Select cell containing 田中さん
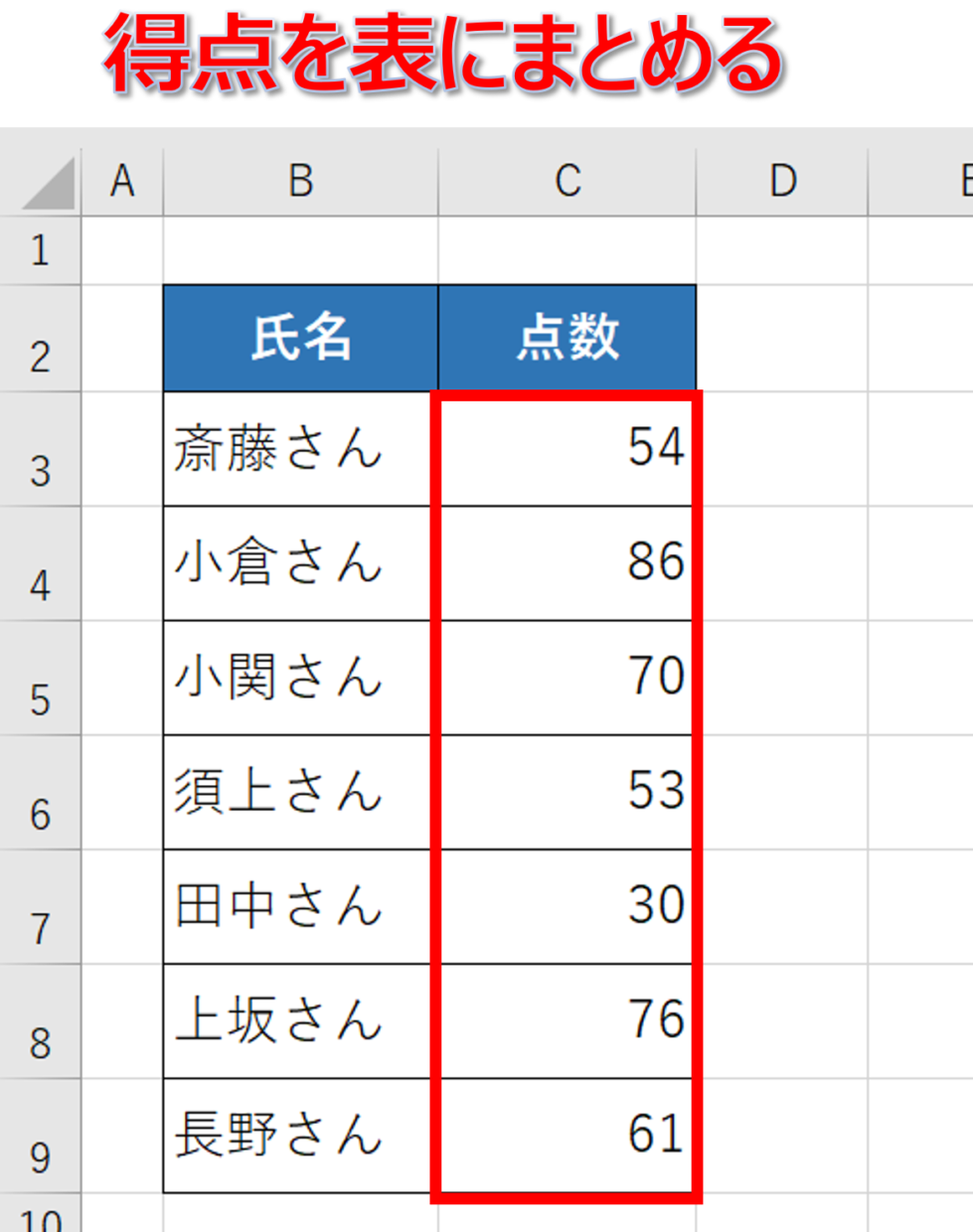Screen dimensions: 973x1232 300,906
